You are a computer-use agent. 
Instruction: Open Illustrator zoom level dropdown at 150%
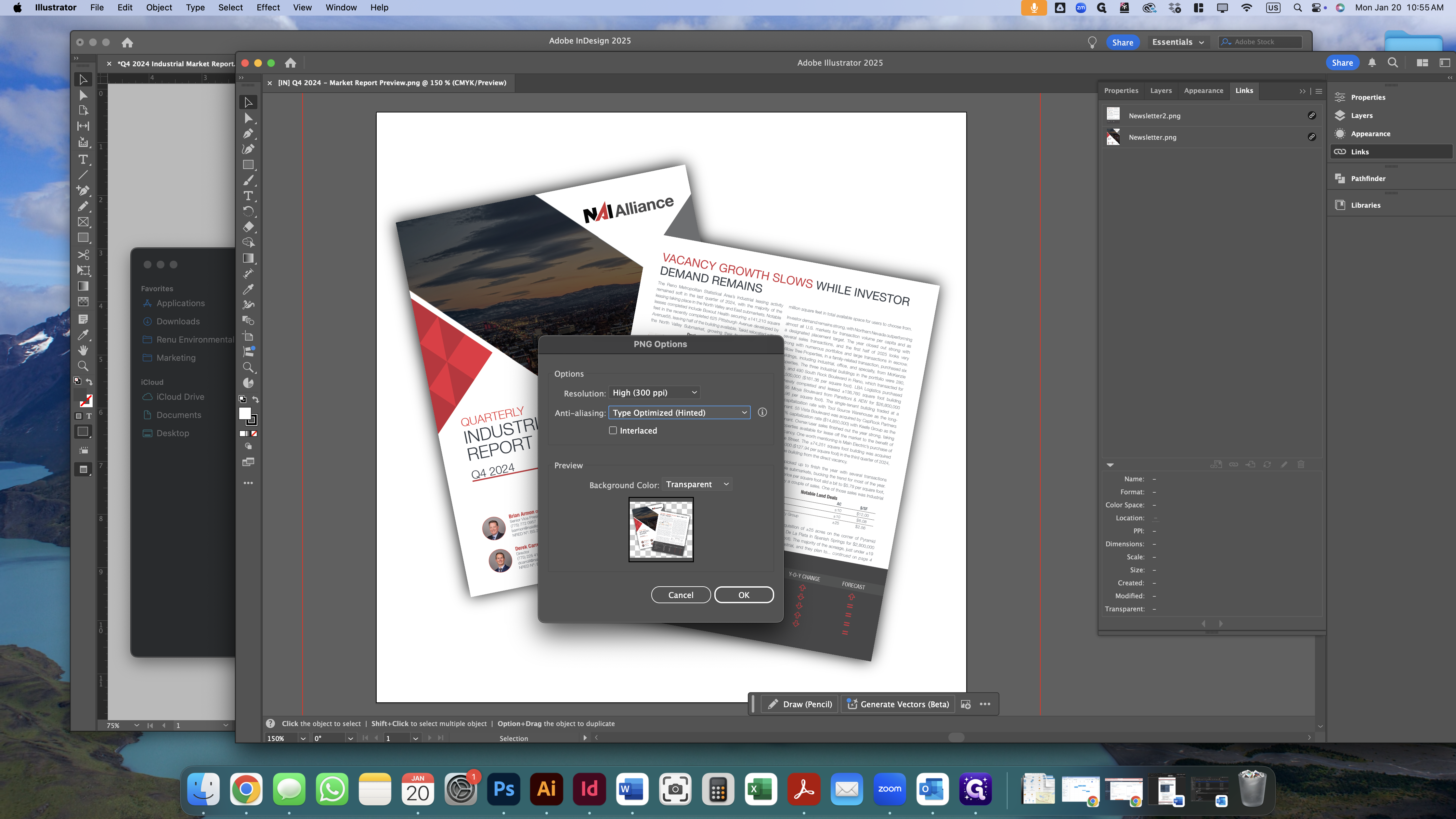click(303, 739)
